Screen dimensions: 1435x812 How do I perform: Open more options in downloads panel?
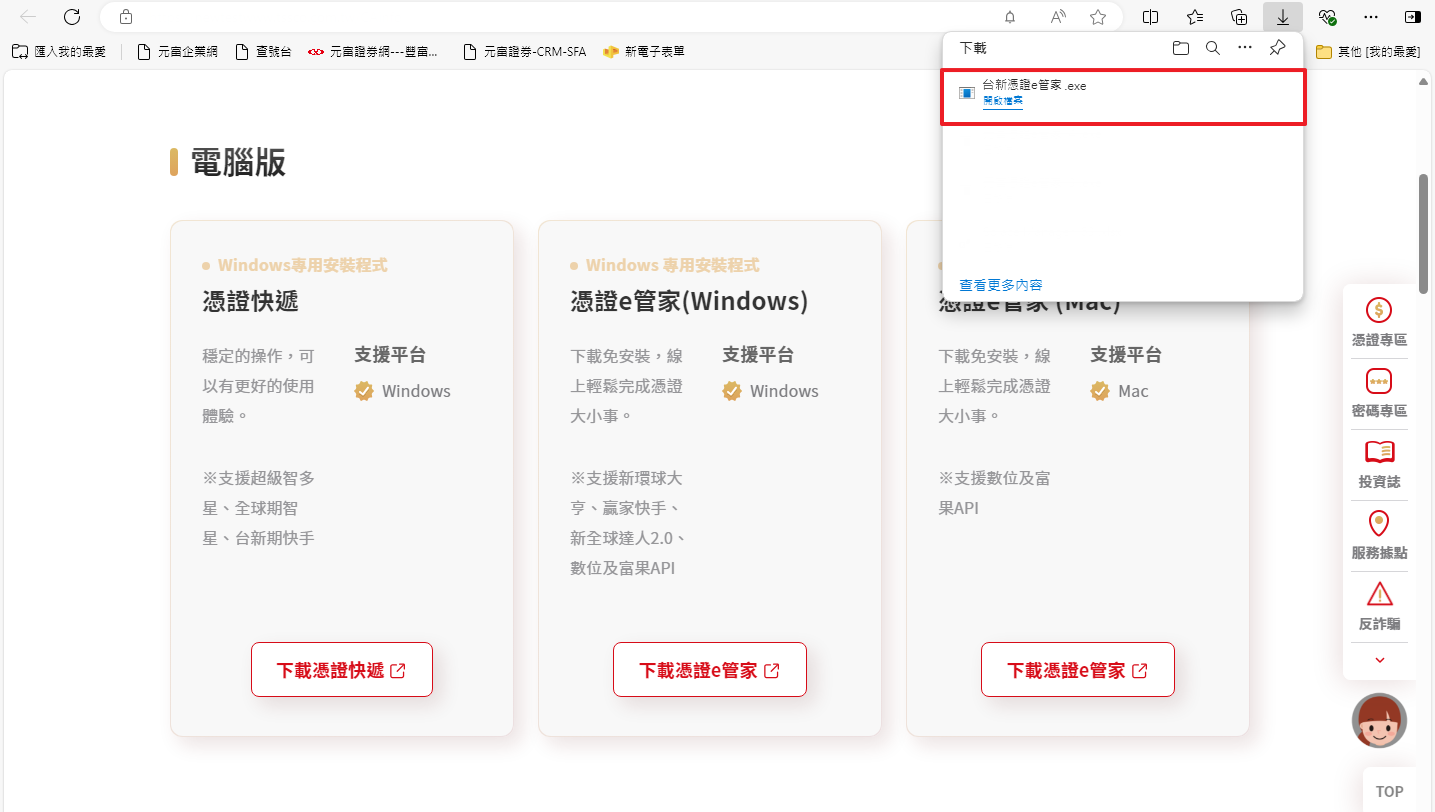click(1245, 48)
